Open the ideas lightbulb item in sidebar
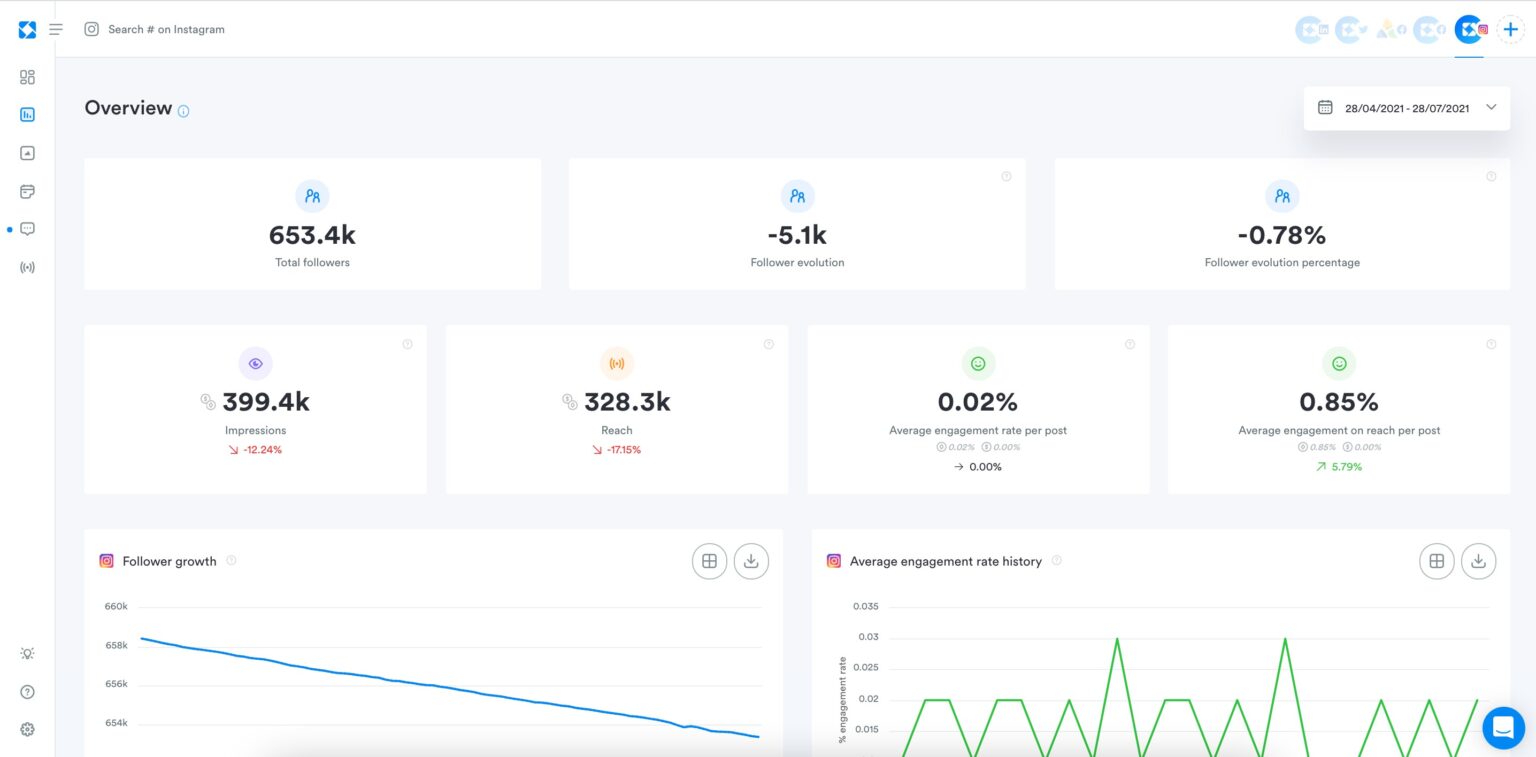The height and width of the screenshot is (757, 1536). 27,653
